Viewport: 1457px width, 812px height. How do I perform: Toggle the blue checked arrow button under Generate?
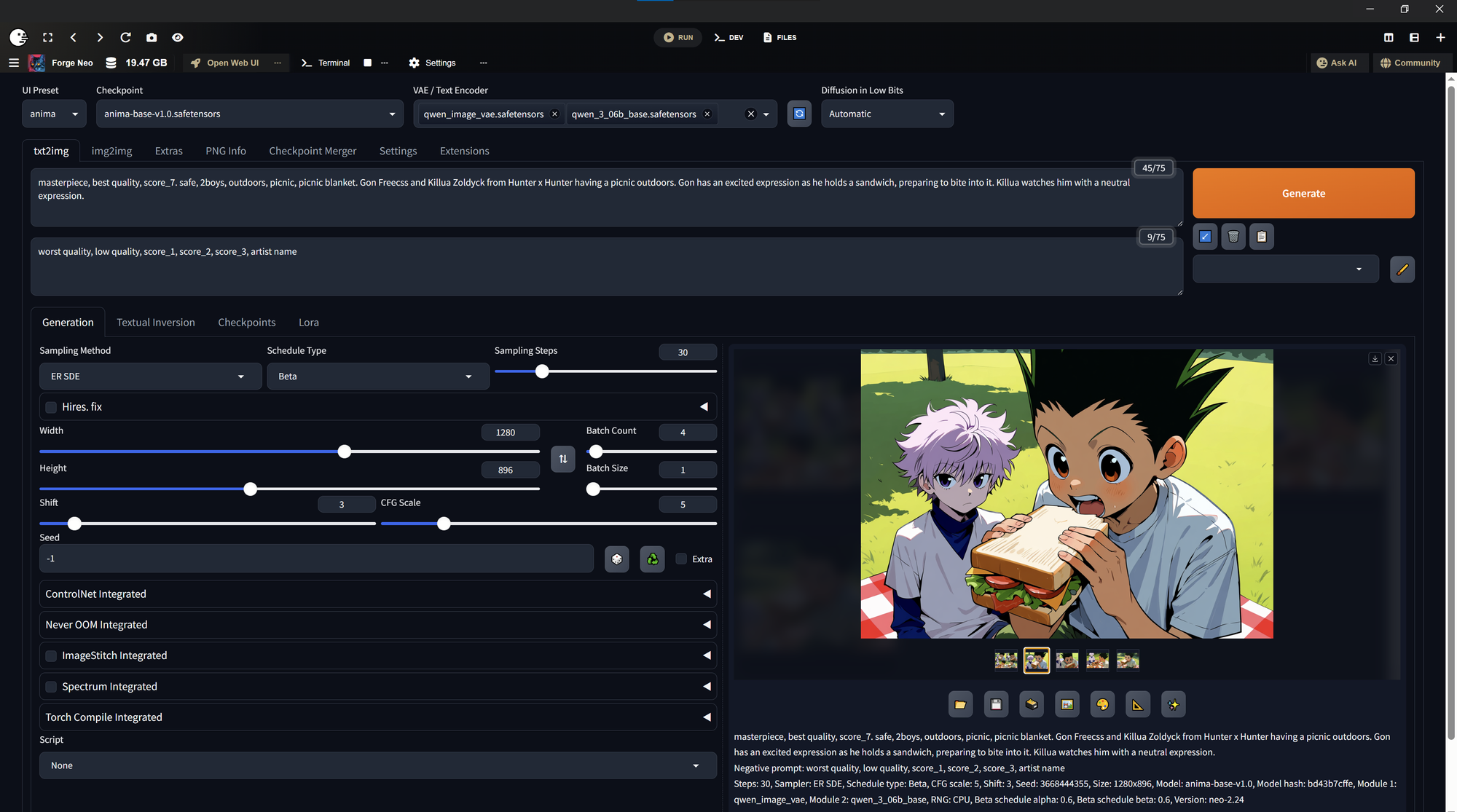click(x=1205, y=237)
